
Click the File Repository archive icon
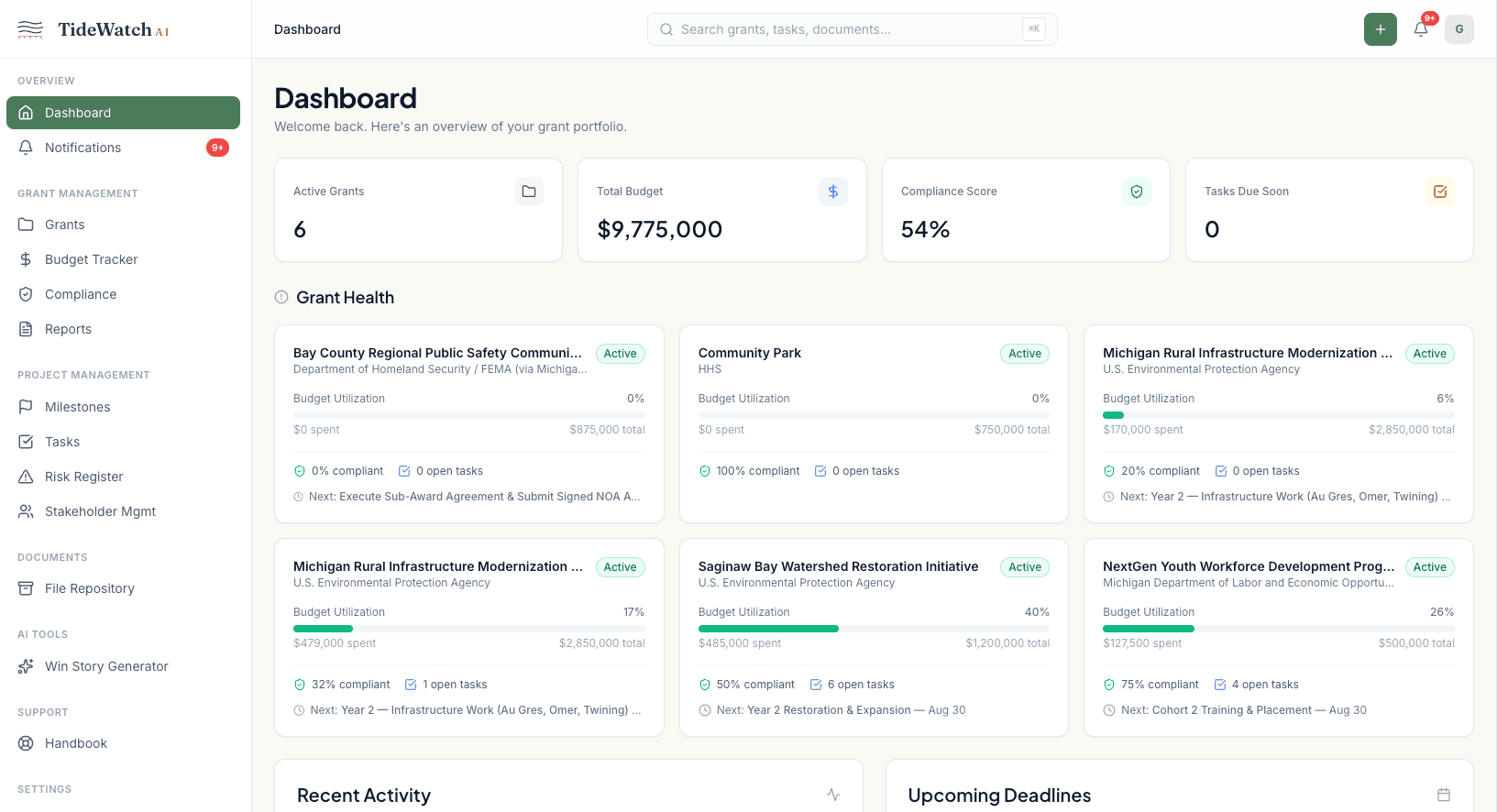coord(26,588)
